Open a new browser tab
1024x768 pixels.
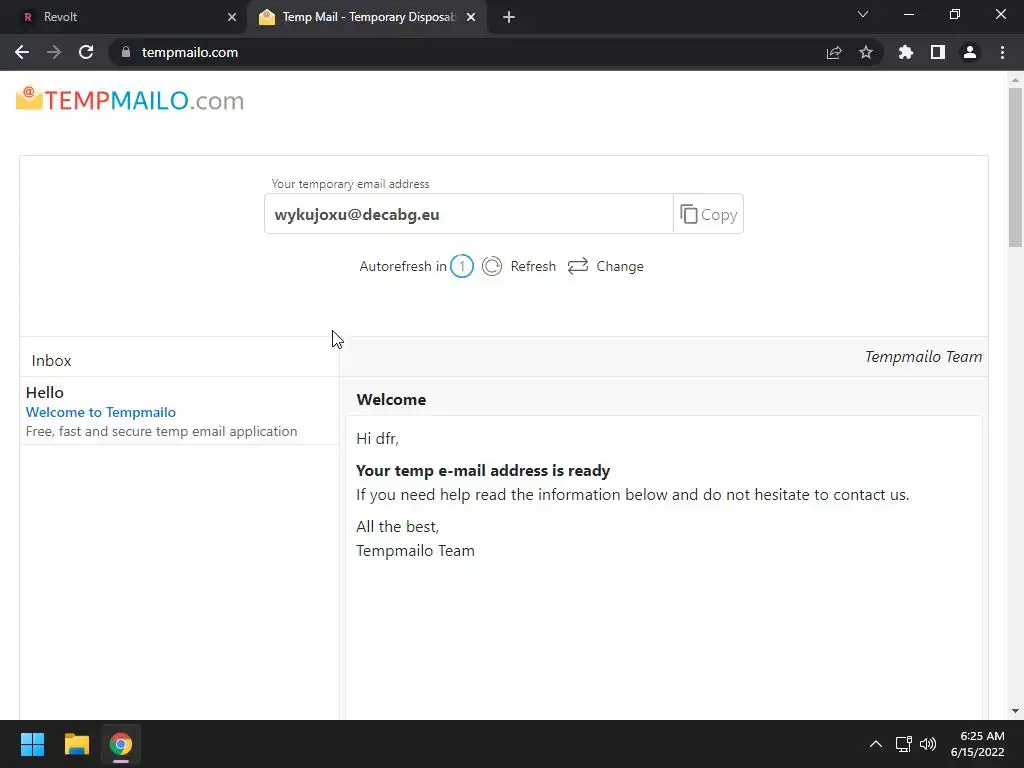[x=509, y=17]
